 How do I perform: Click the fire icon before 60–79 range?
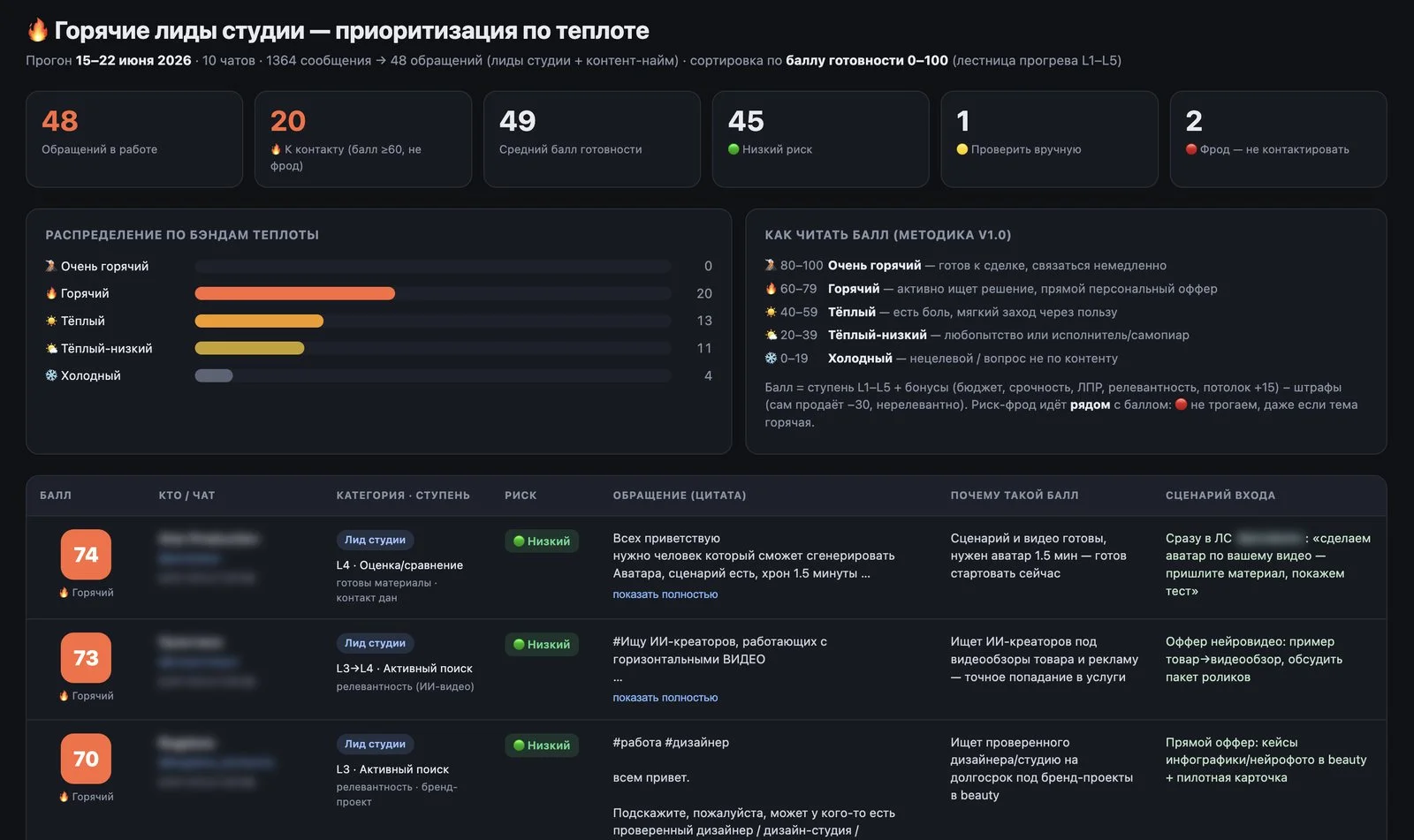(771, 289)
